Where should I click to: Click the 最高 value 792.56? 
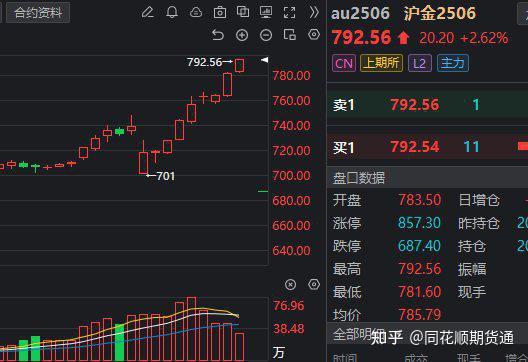tap(419, 269)
